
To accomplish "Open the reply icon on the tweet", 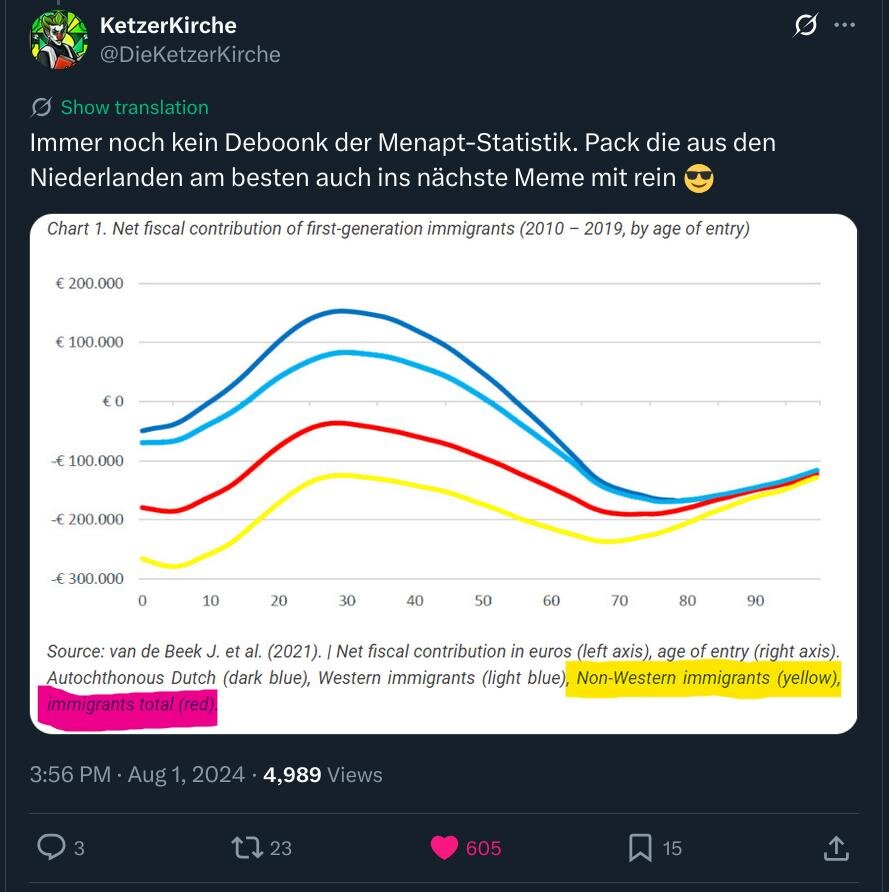I will (x=53, y=847).
